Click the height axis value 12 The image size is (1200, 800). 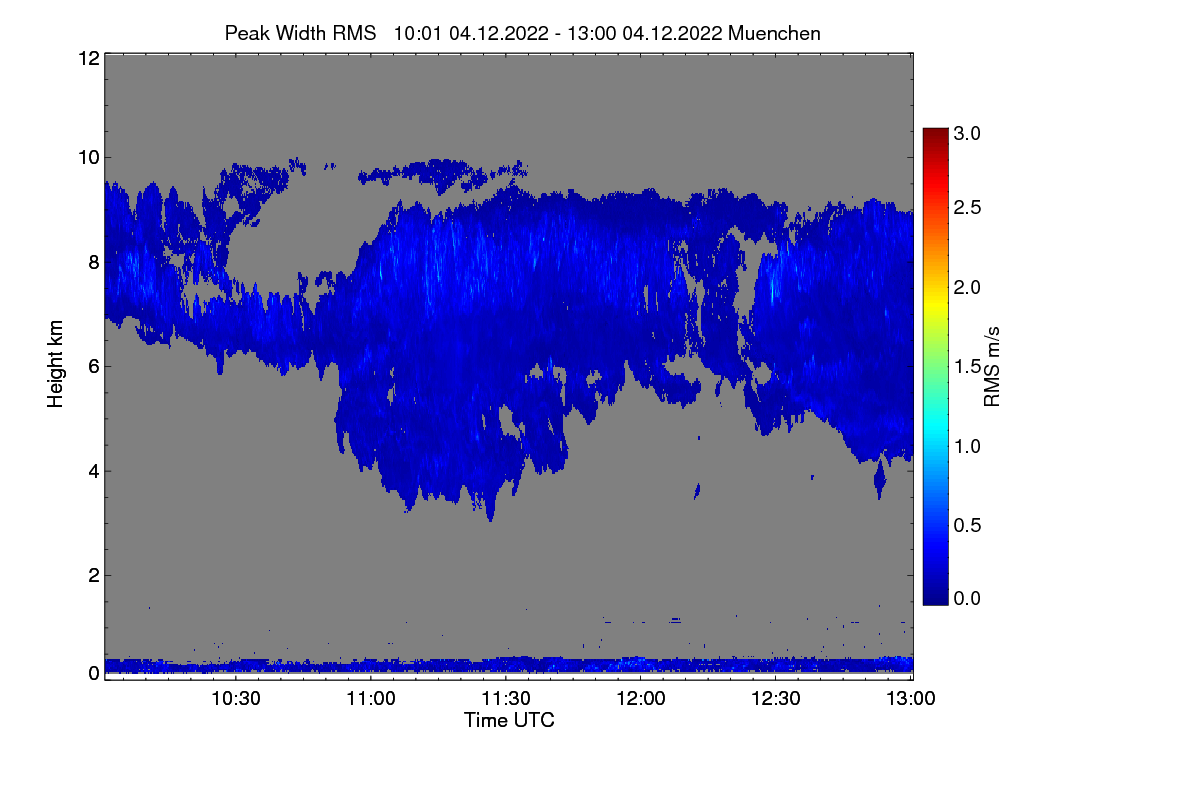pos(88,59)
